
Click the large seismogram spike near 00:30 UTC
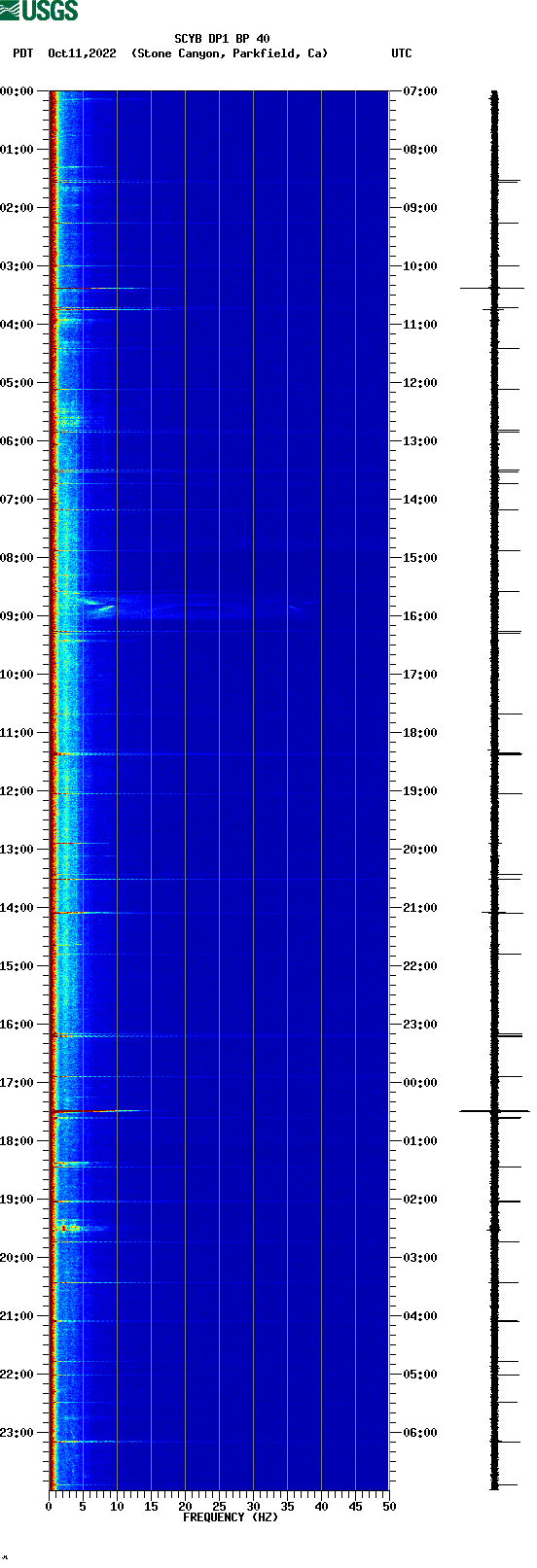click(x=494, y=1111)
